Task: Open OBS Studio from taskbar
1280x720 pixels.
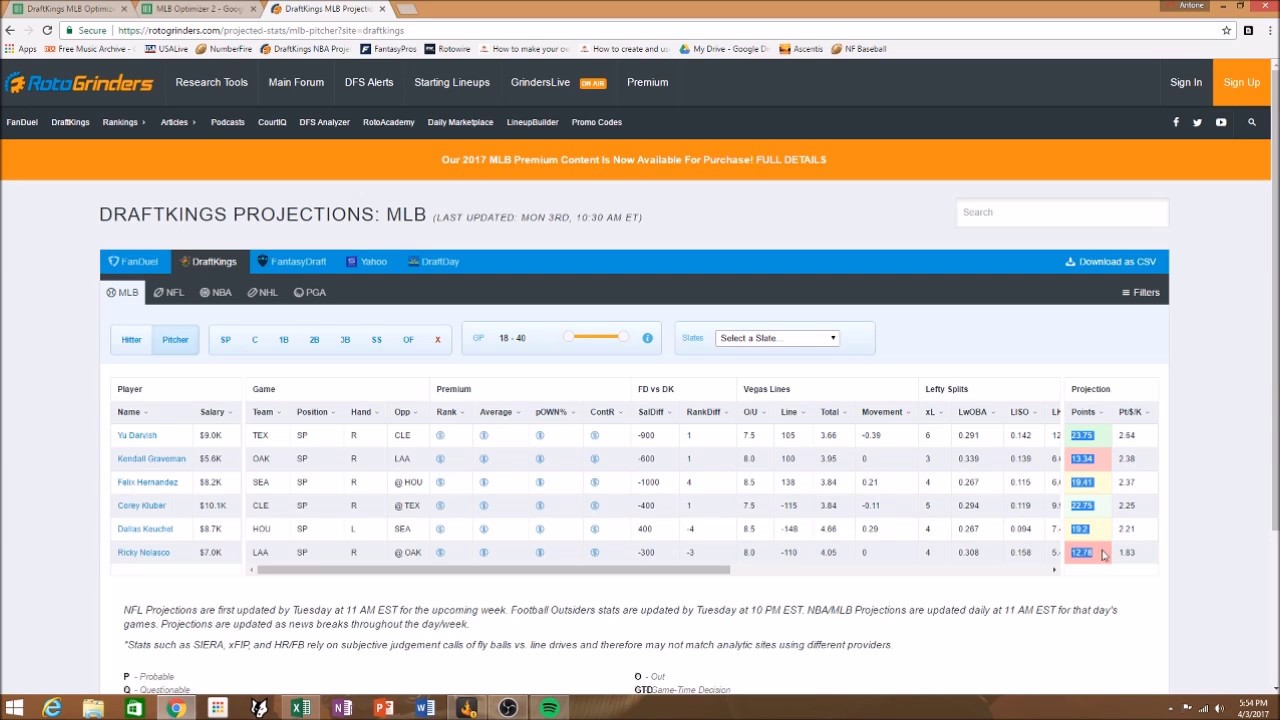Action: click(507, 708)
